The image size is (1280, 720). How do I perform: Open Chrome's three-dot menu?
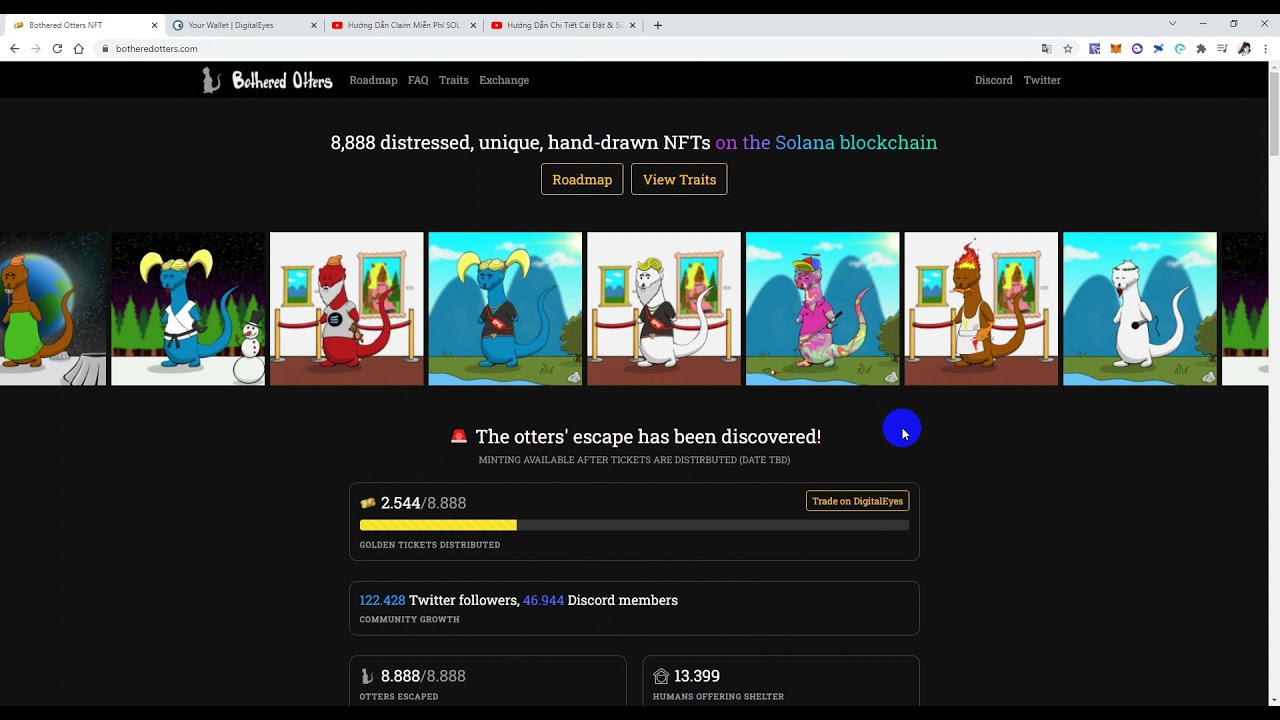[1266, 48]
